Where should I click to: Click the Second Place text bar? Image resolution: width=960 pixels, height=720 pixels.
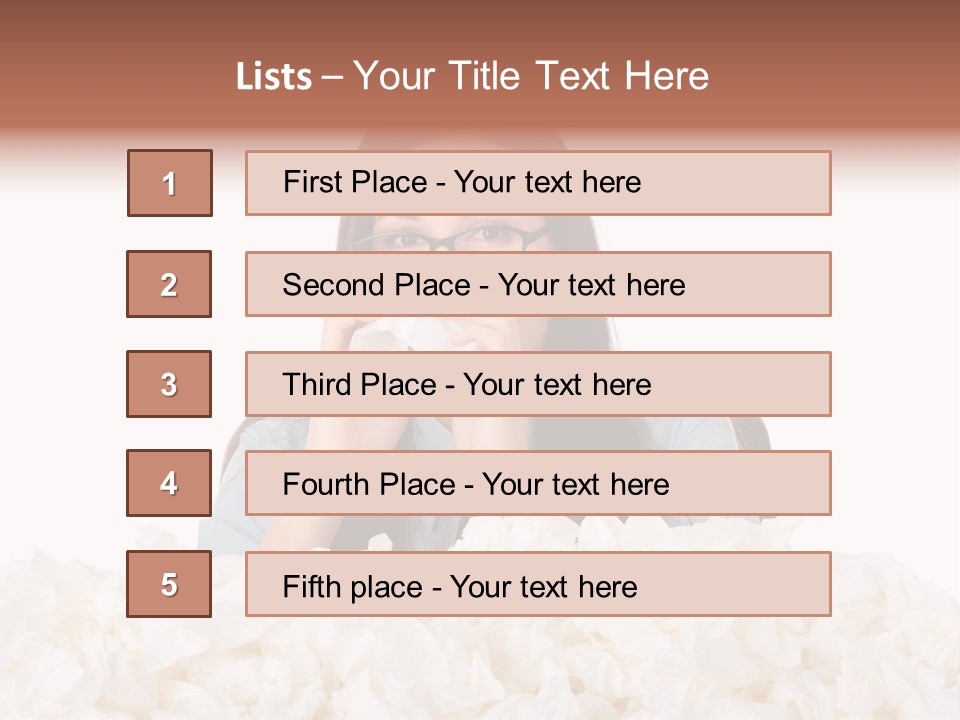538,284
